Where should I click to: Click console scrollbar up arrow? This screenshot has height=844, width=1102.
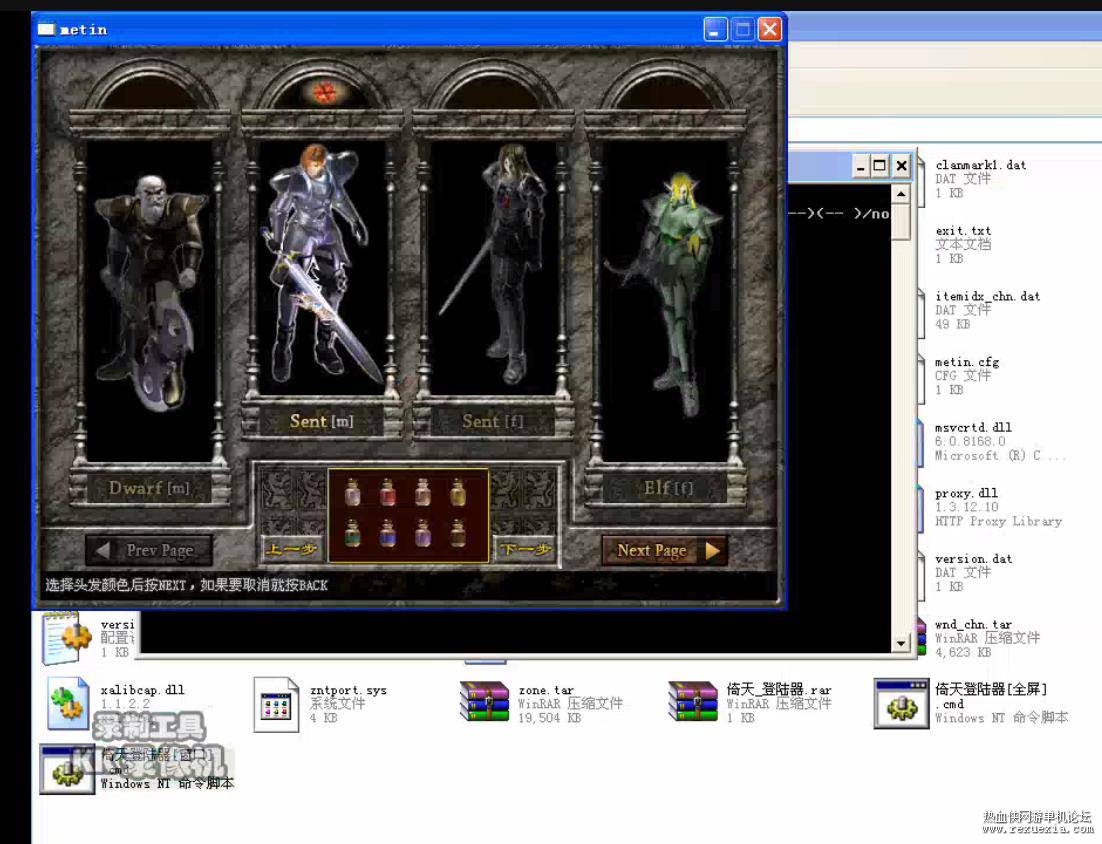tap(901, 193)
